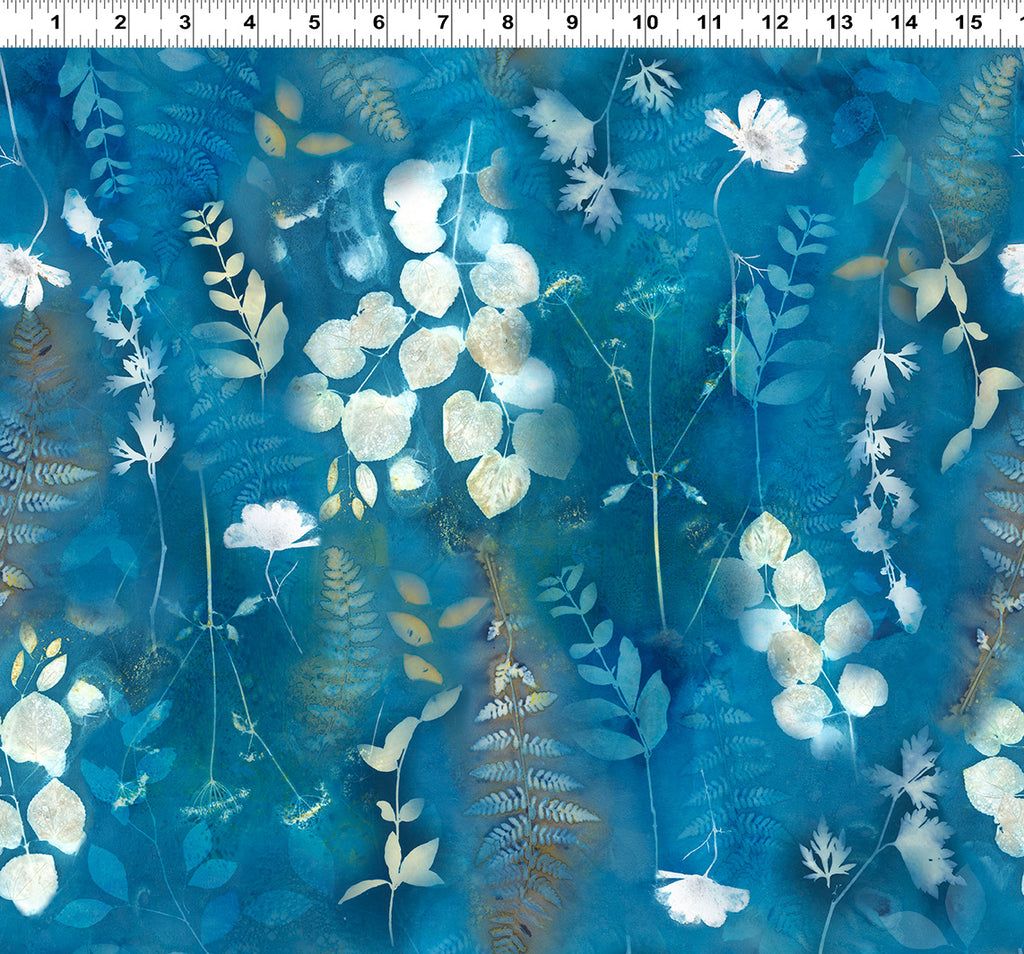Screen dimensions: 1024x954
Task: Click the white flower on the left edge
Action: click(x=28, y=273)
